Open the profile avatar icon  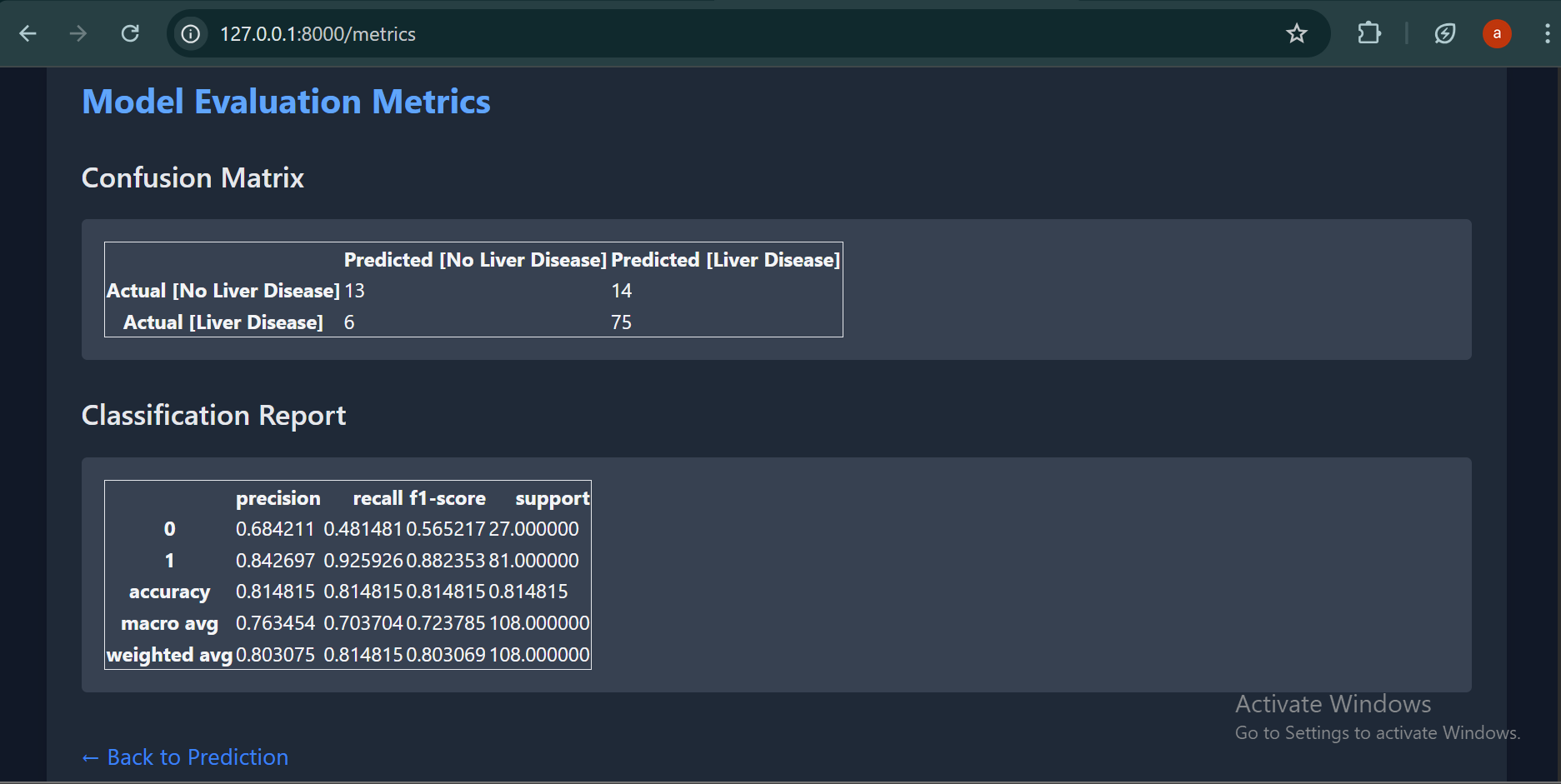click(x=1497, y=33)
